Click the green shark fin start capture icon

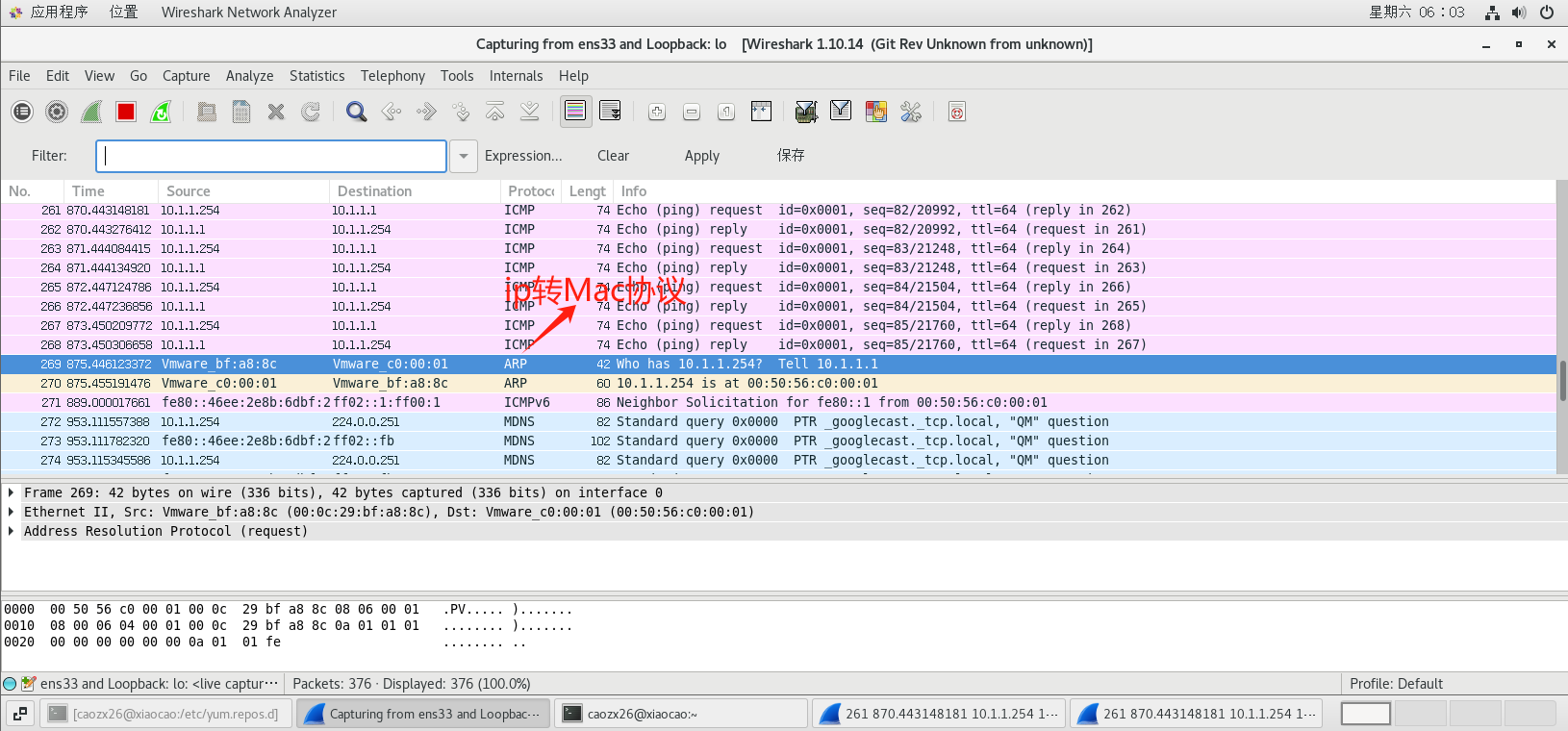[91, 112]
